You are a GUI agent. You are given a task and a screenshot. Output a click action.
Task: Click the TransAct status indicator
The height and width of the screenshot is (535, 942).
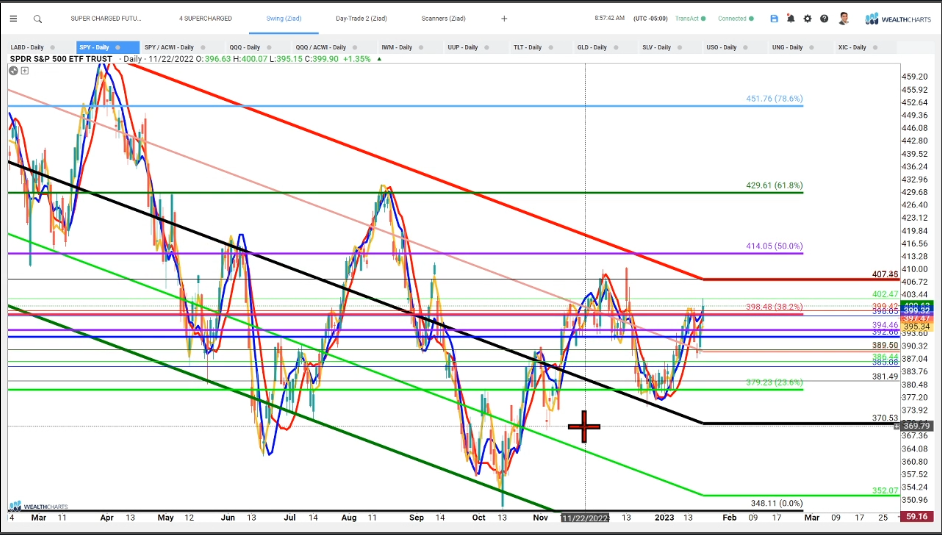690,19
